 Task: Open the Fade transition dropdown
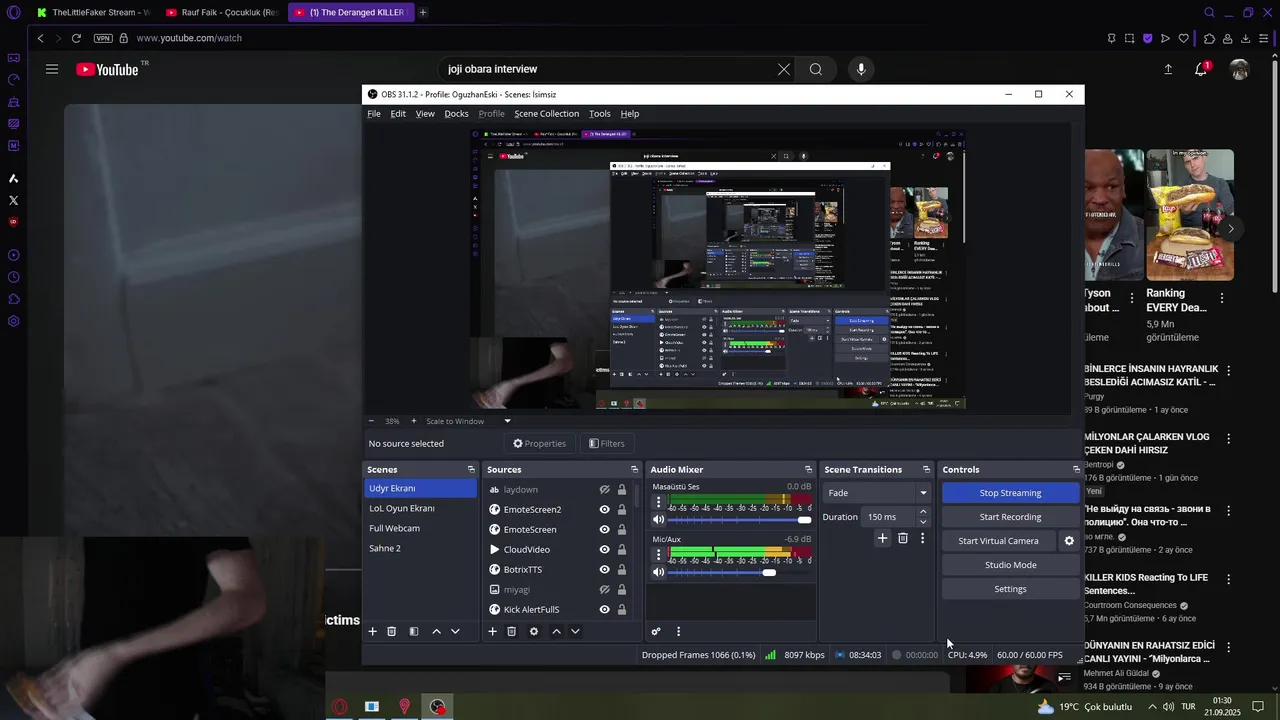[x=877, y=493]
